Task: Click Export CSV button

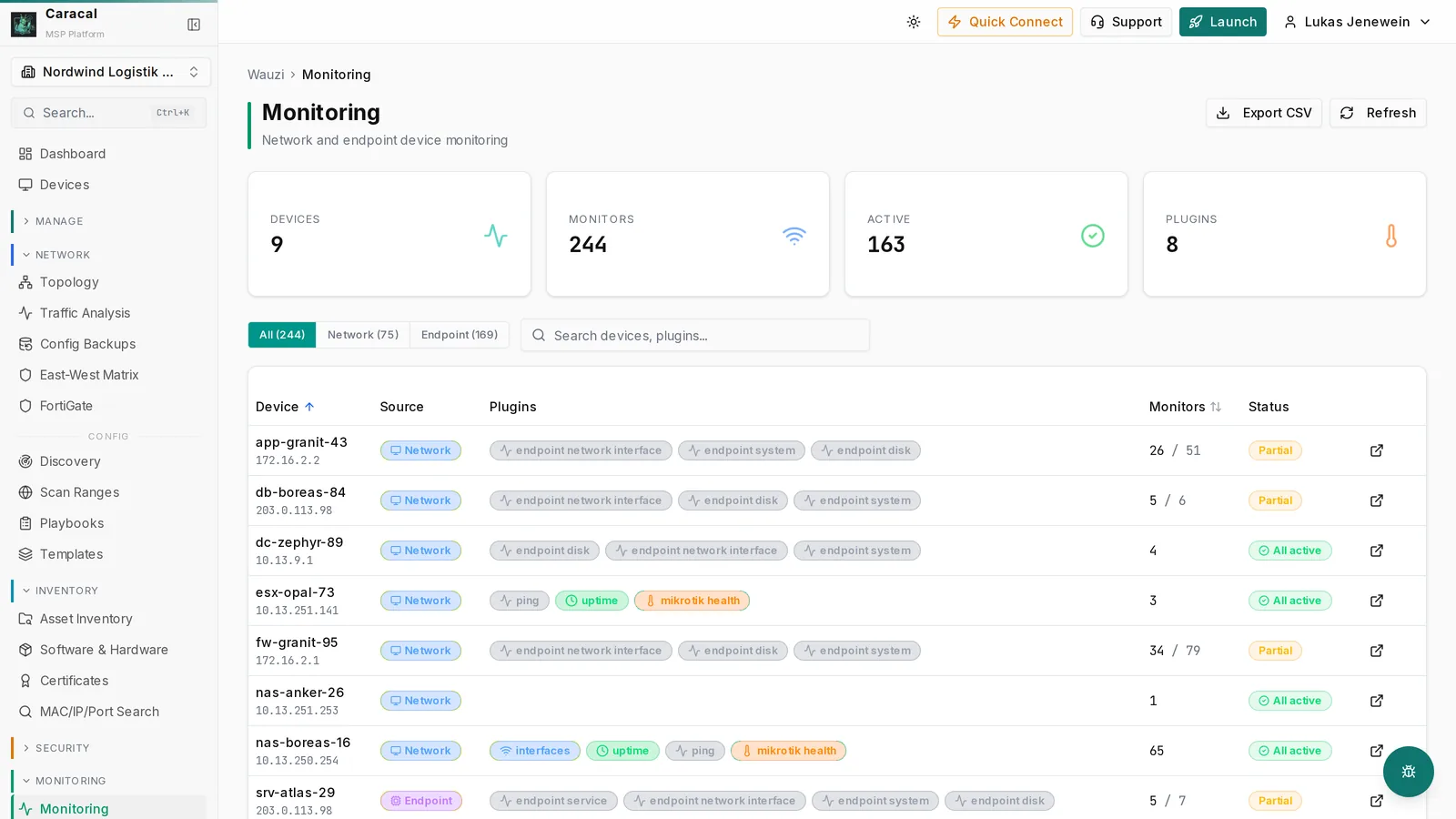Action: pos(1264,113)
